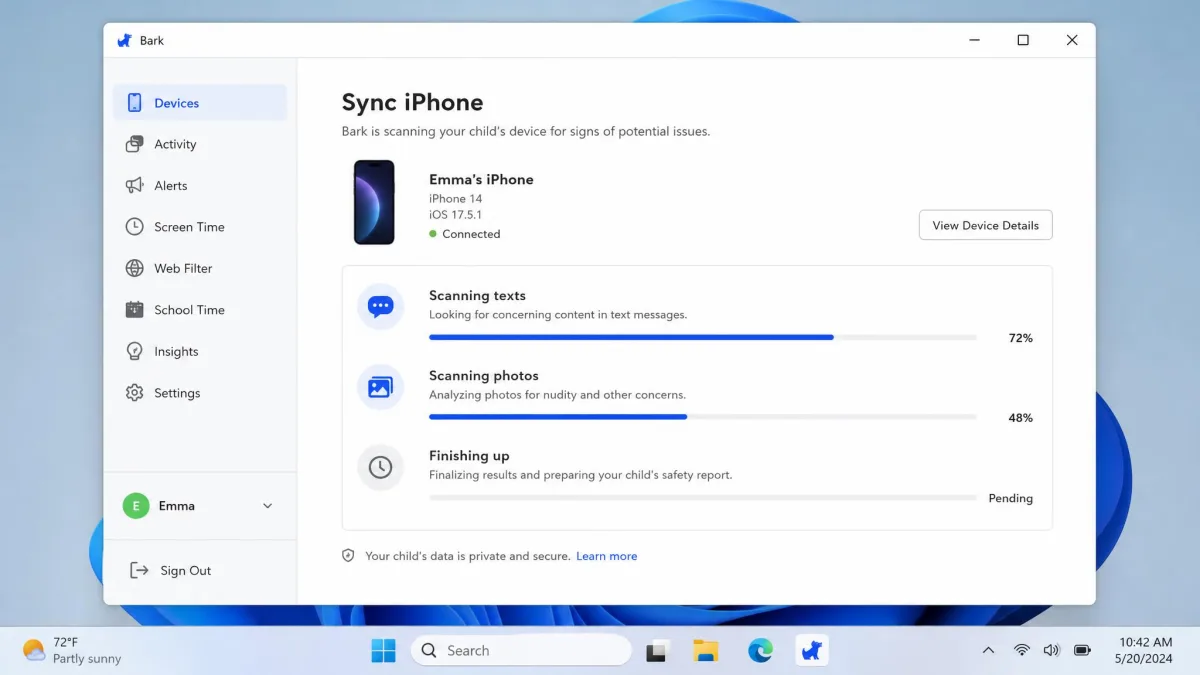Navigate to Web Filter
This screenshot has height=675, width=1200.
point(200,268)
